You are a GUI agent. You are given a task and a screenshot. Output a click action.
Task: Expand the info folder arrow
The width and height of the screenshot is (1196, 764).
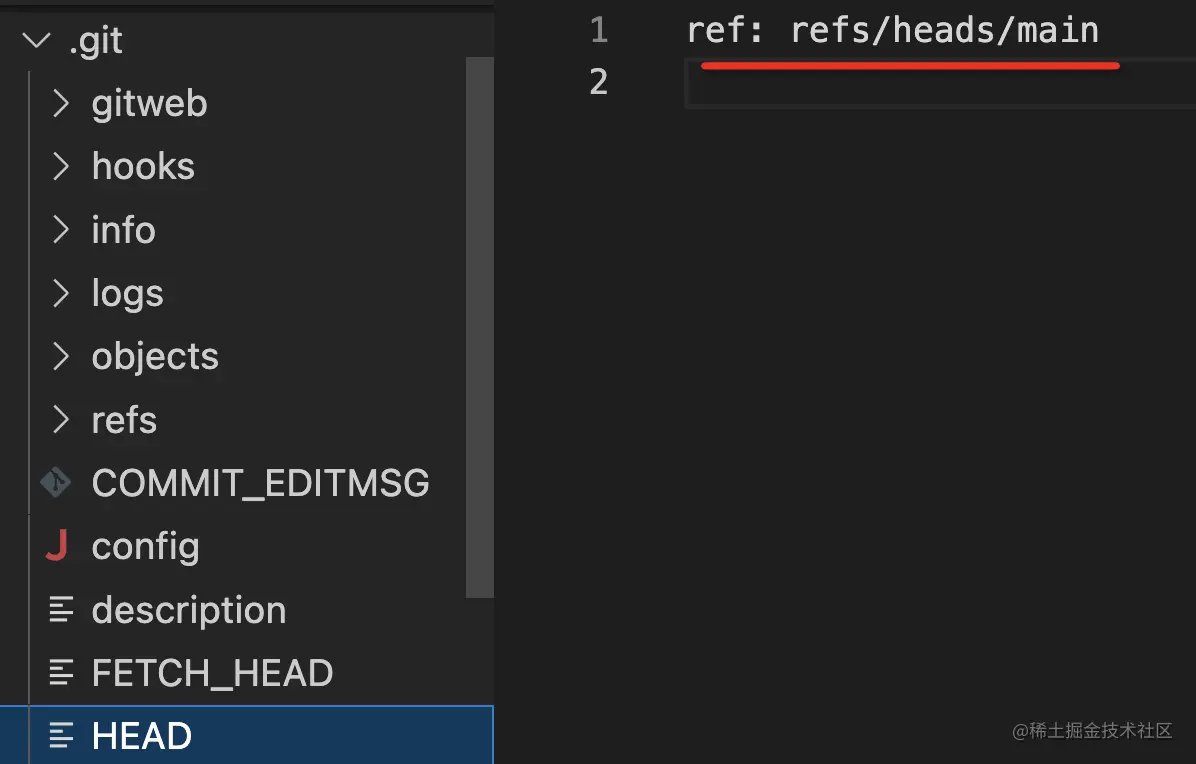tap(61, 230)
